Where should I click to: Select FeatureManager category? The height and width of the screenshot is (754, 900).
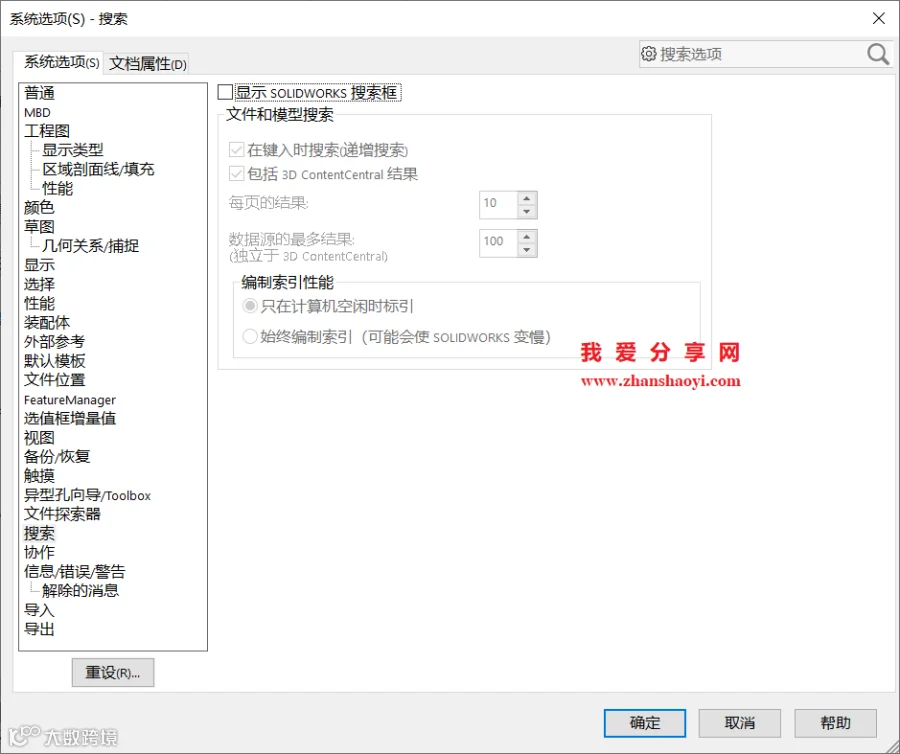point(69,400)
